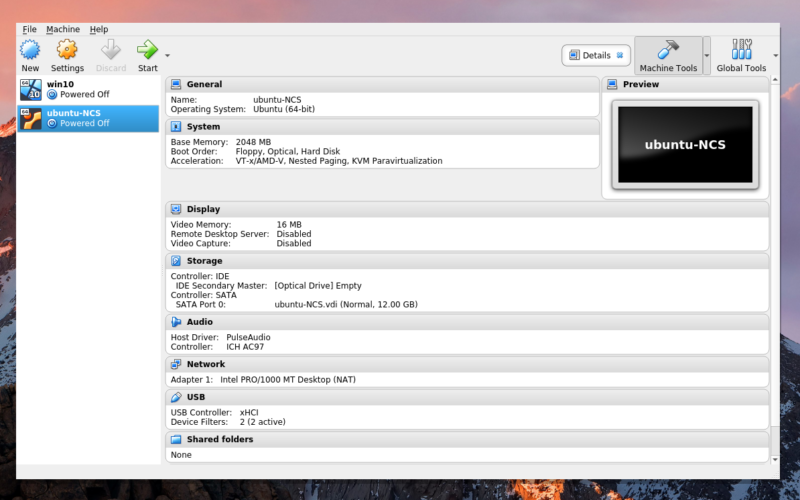Viewport: 800px width, 500px height.
Task: Click the Details button
Action: pyautogui.click(x=596, y=55)
